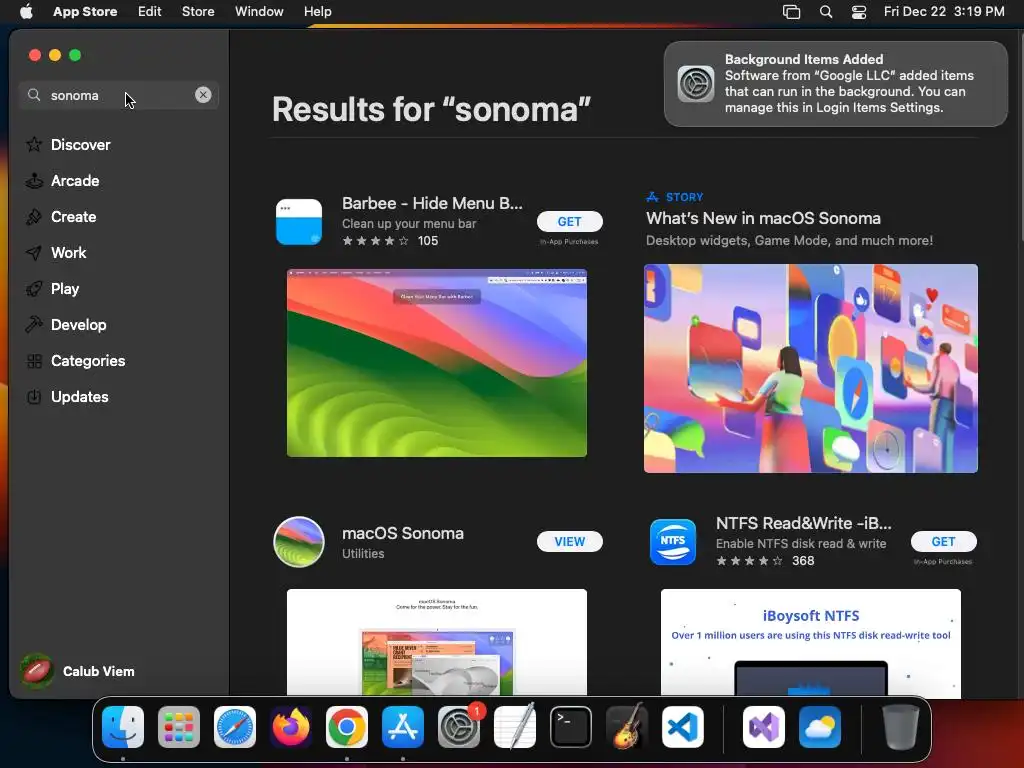Launch Google Chrome from the dock
Screen dimensions: 1024x768
(347, 727)
